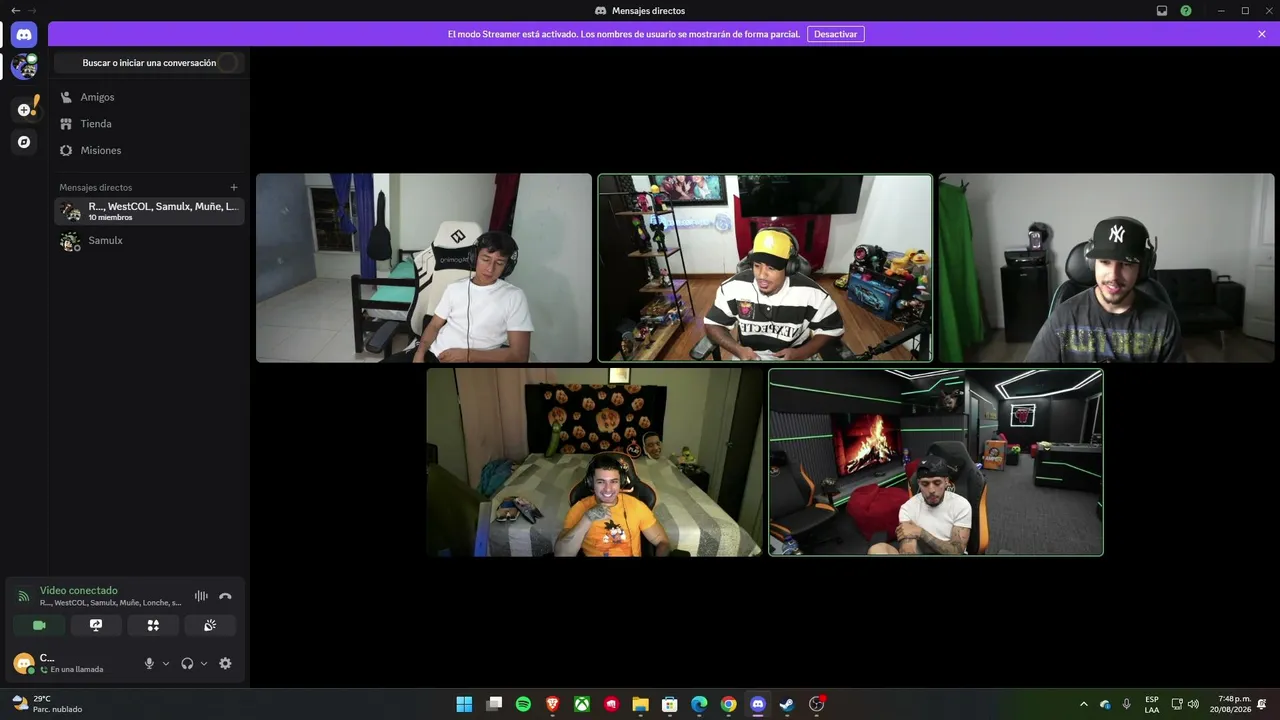Disconnect from the call with the hang-up icon
The image size is (1280, 720).
click(x=225, y=596)
